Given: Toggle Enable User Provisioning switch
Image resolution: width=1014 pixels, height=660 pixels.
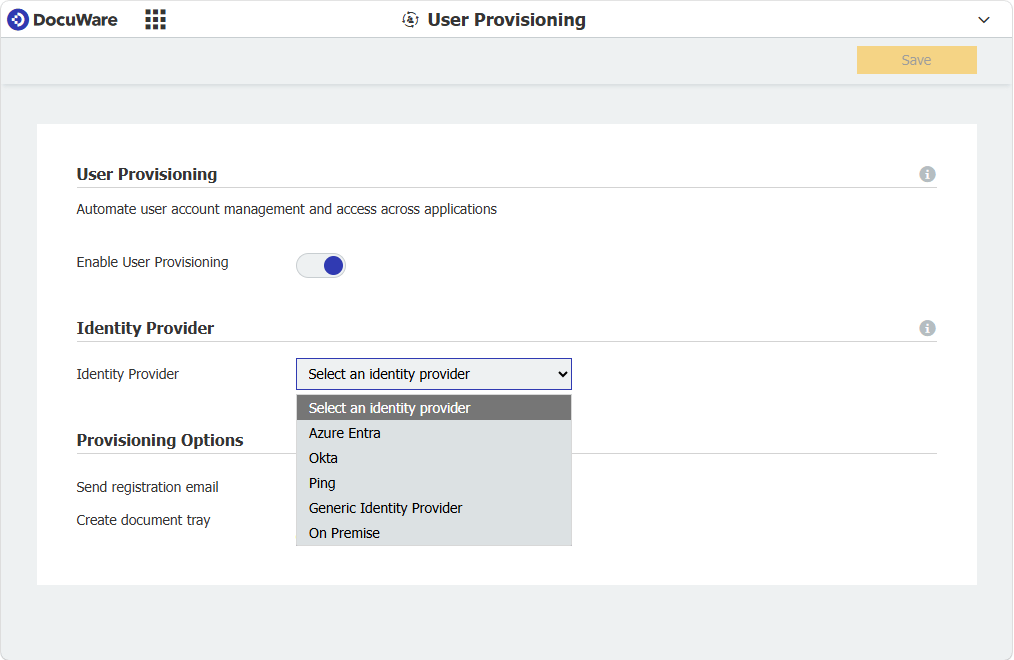Looking at the screenshot, I should pyautogui.click(x=321, y=266).
